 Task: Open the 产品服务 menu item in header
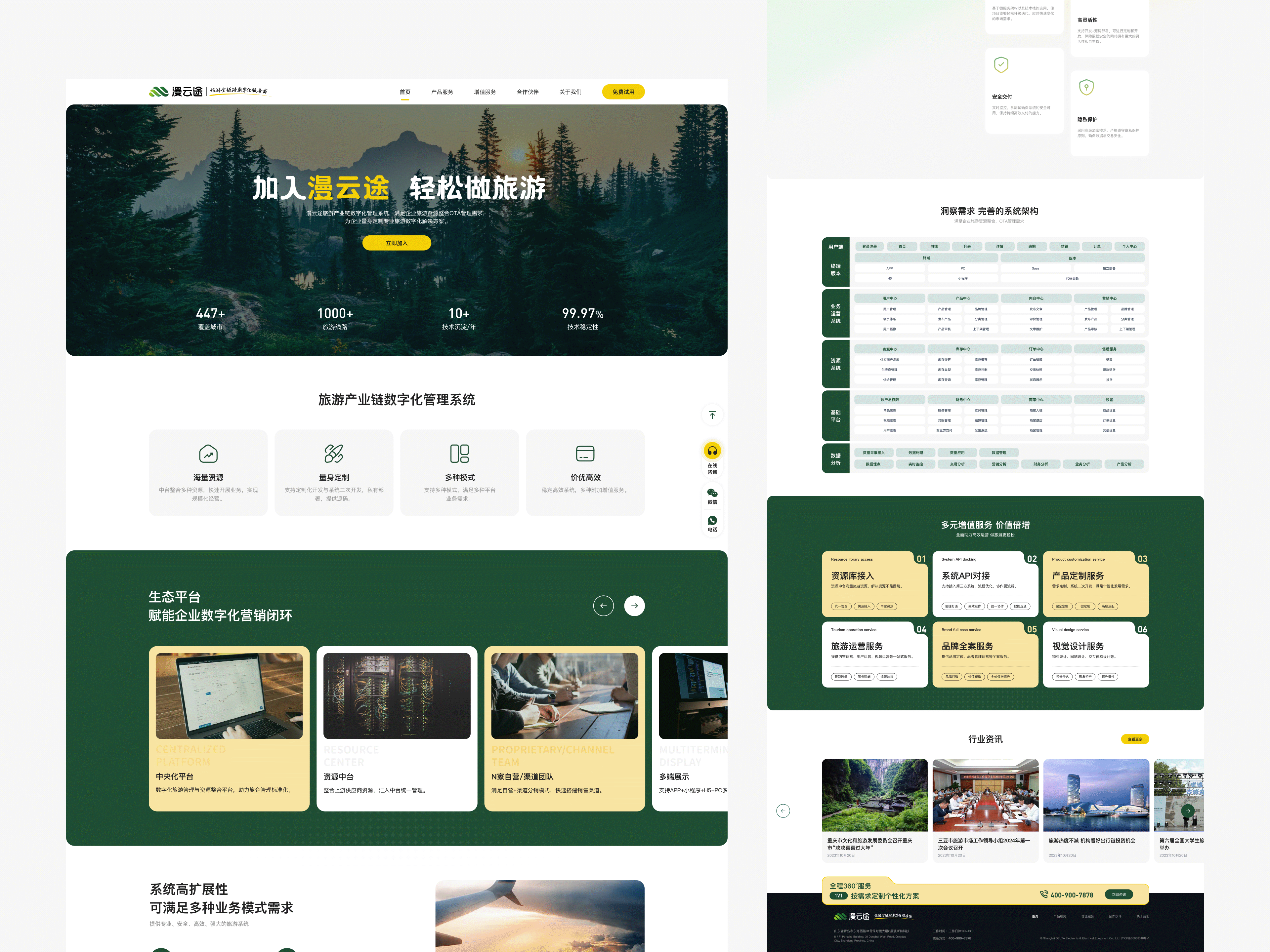442,92
